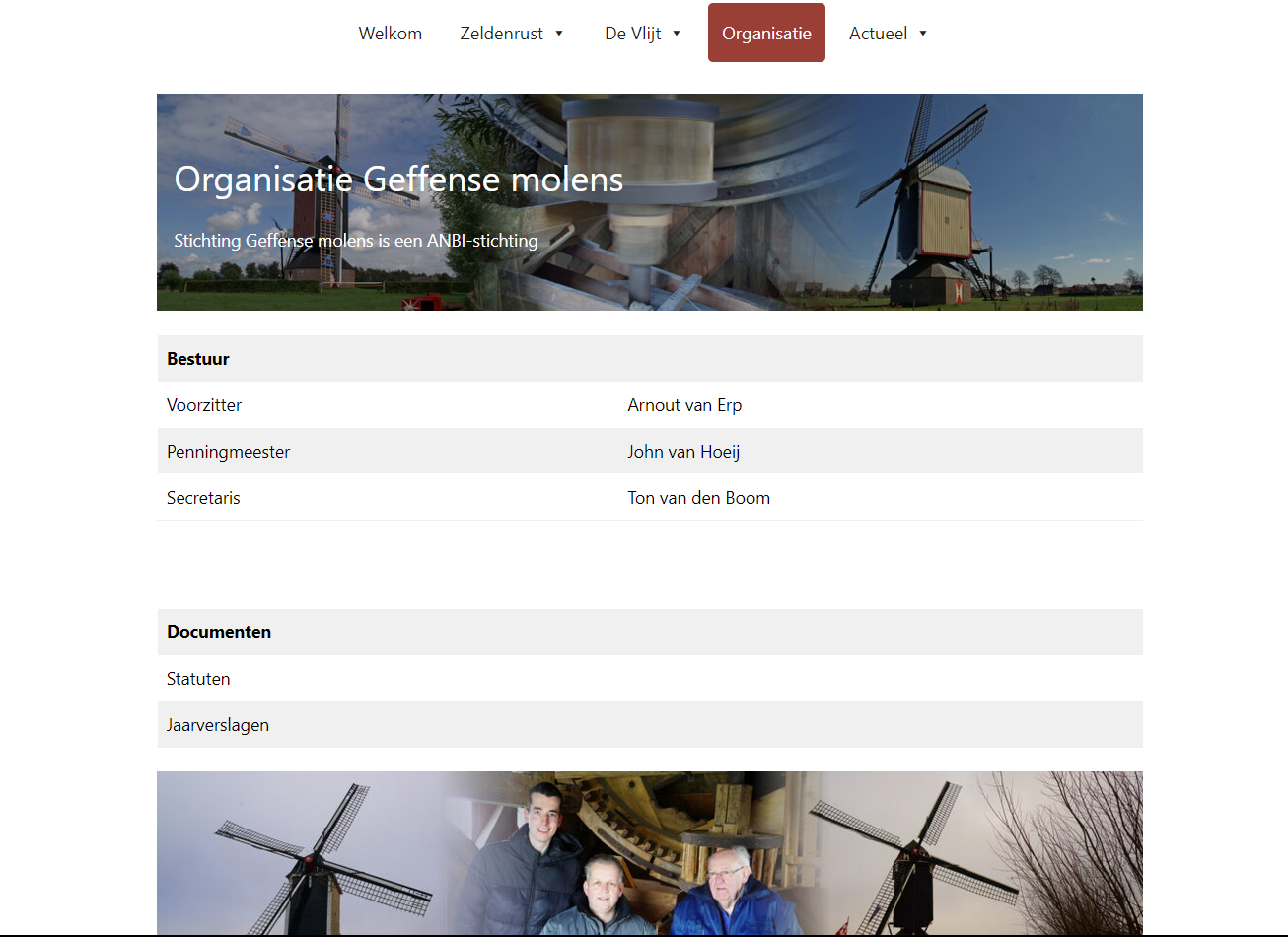Select the name Ton van den Boom
The image size is (1288, 937).
coord(698,498)
